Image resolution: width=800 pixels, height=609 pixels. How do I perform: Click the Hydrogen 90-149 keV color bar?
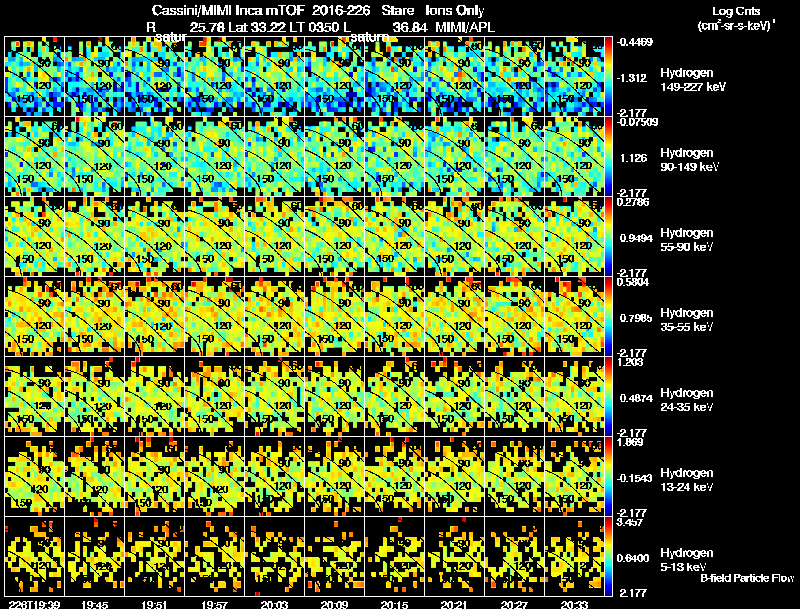608,157
